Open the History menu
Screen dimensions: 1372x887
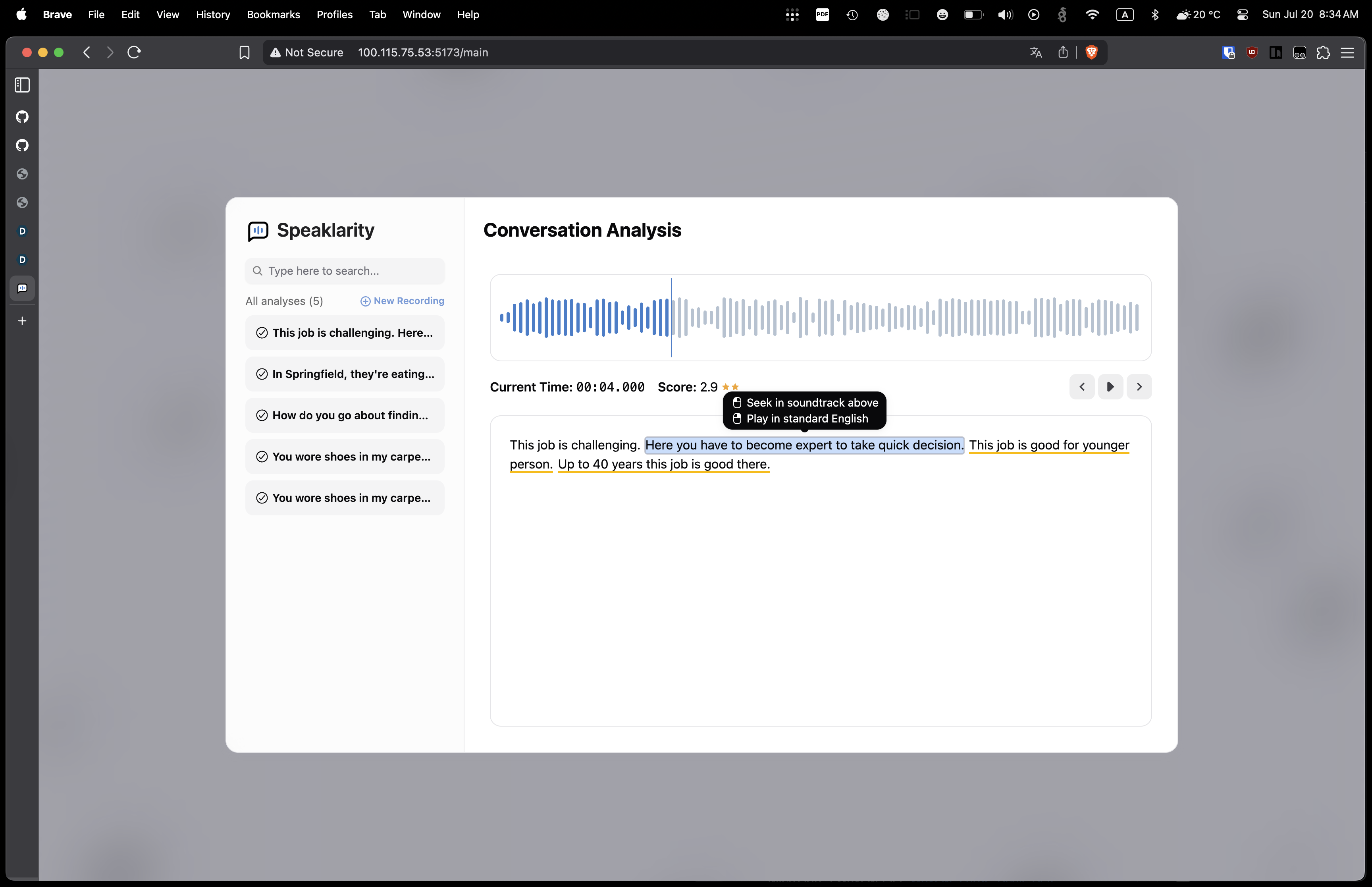212,14
